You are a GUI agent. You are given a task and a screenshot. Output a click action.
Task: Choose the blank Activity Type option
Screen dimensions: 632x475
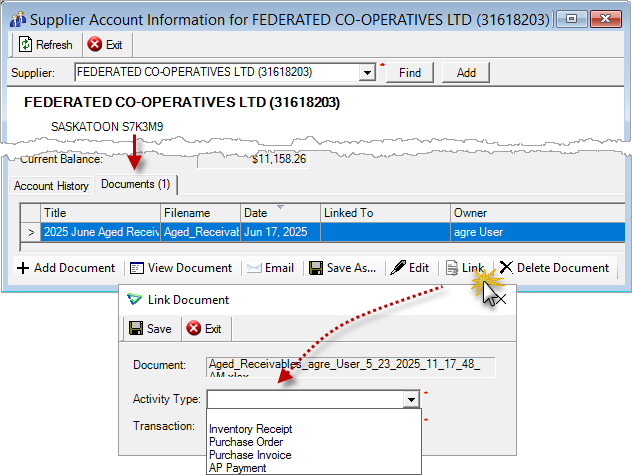(x=314, y=417)
